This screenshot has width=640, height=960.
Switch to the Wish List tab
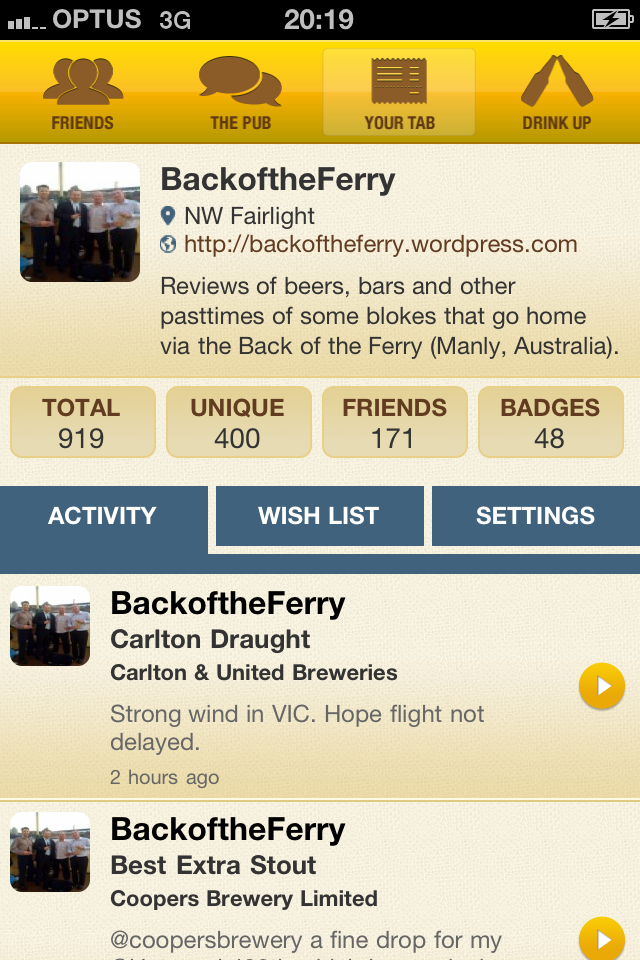(x=319, y=516)
